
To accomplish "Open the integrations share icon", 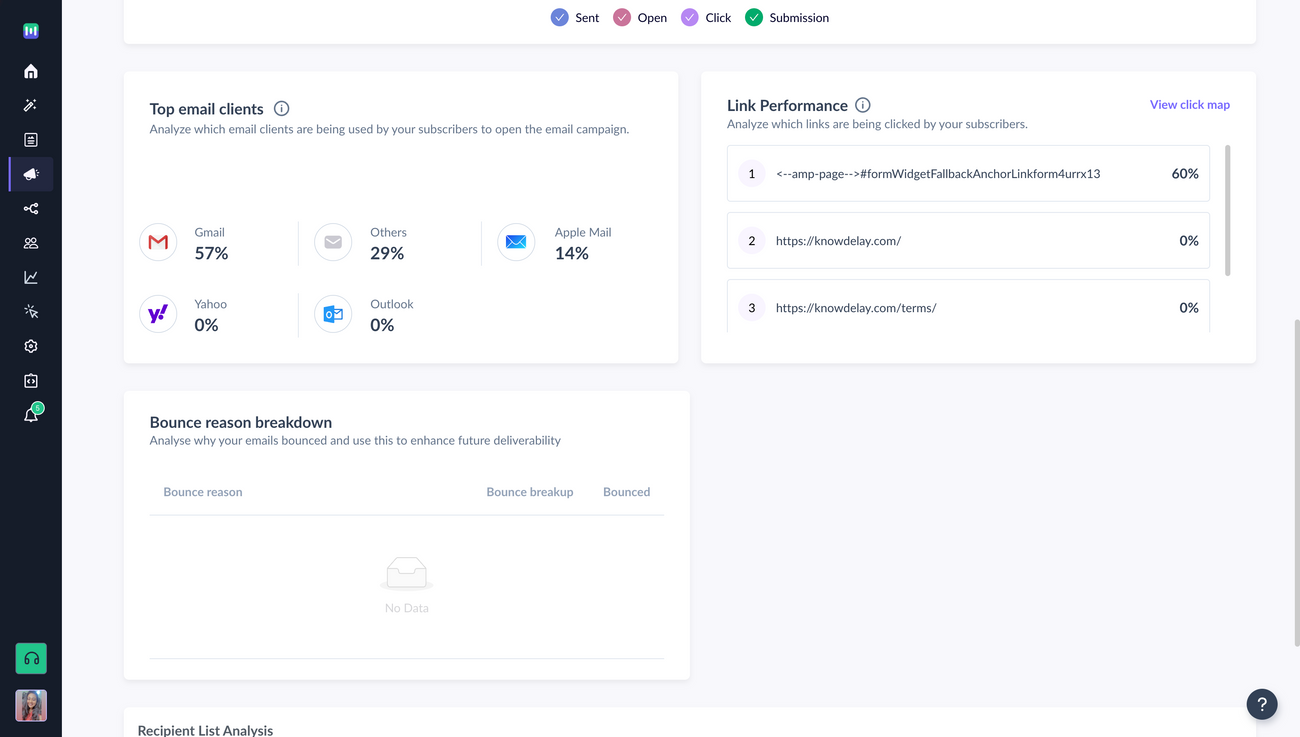I will [x=30, y=208].
